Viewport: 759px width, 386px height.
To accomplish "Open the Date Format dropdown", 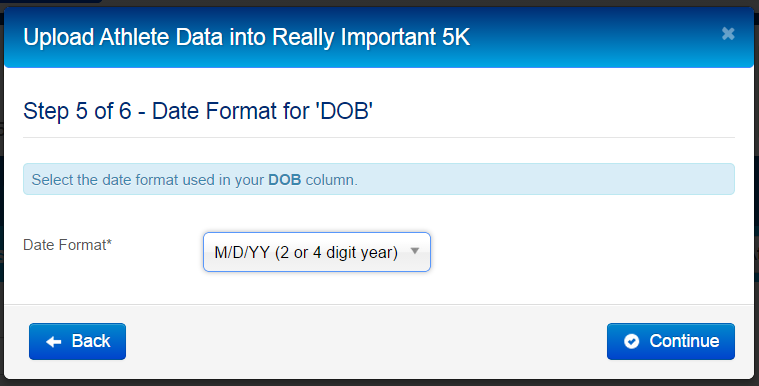I will [317, 252].
